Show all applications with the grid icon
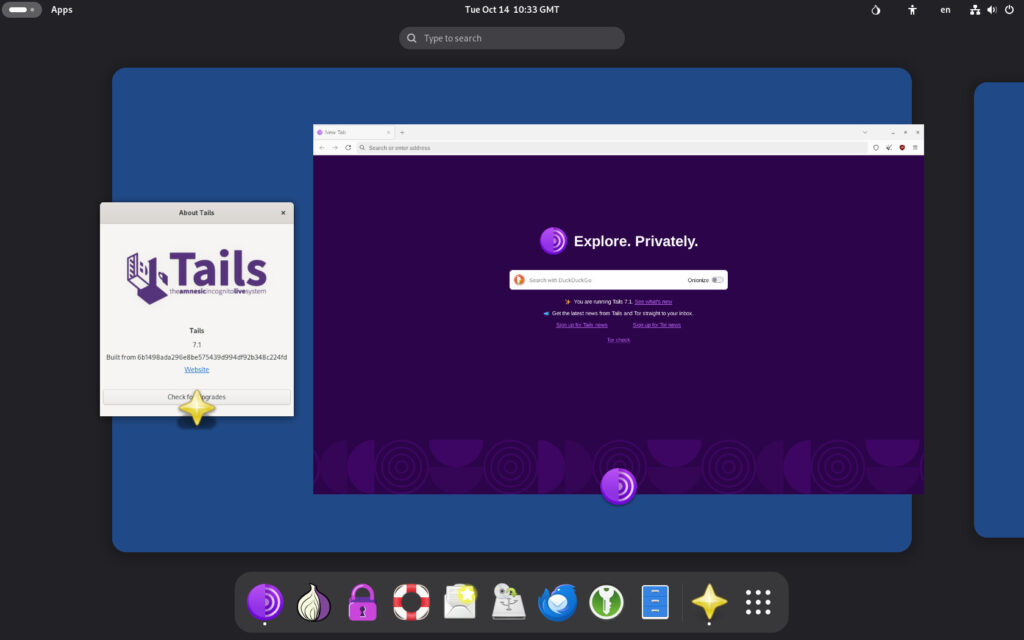This screenshot has height=640, width=1024. click(x=757, y=601)
